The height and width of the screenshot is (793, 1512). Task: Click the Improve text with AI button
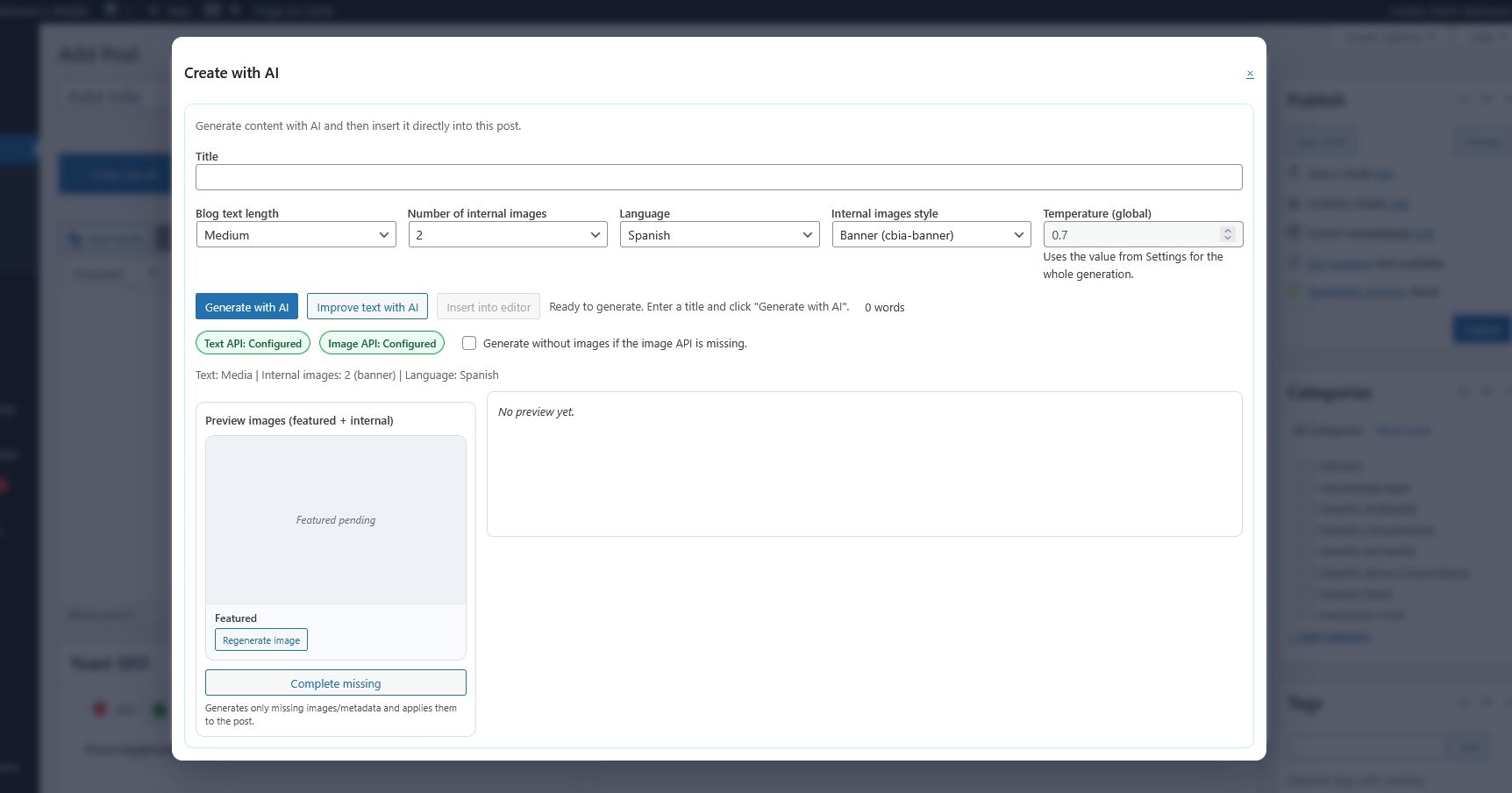367,307
